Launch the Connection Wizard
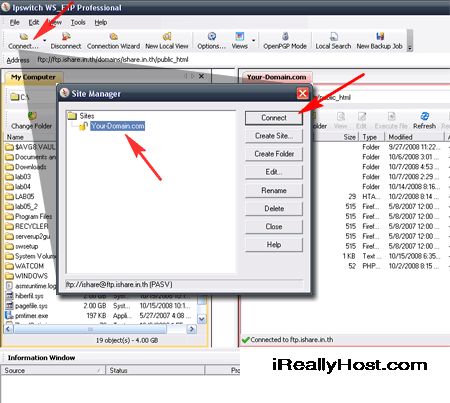450x403 pixels. click(113, 41)
